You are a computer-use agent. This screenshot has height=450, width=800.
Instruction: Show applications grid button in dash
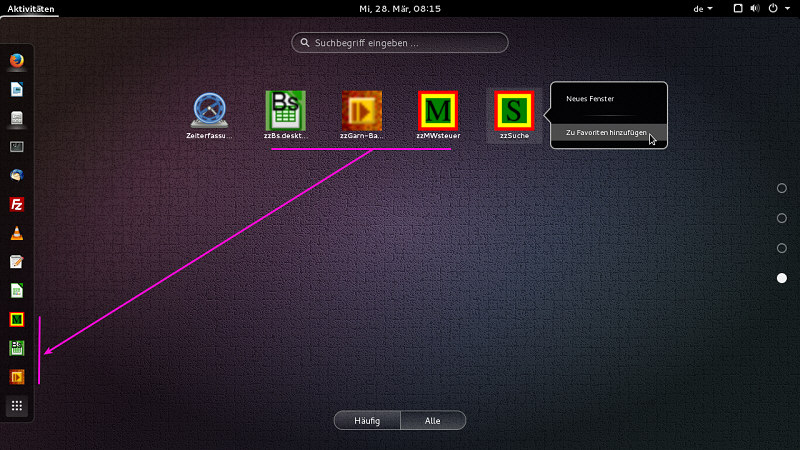[x=16, y=406]
